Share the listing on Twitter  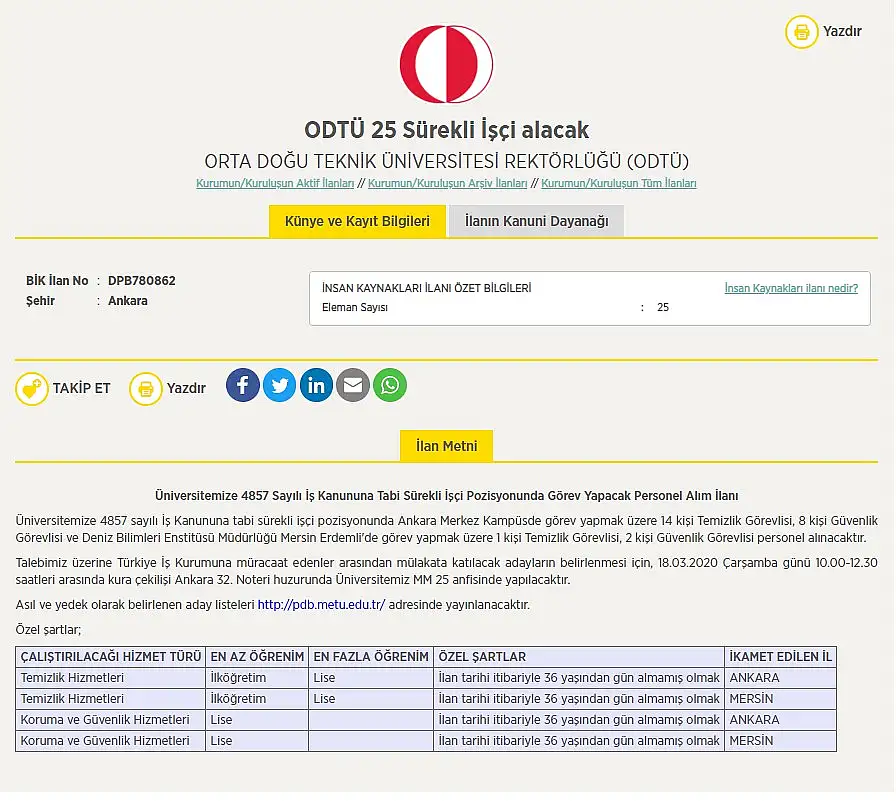(279, 385)
